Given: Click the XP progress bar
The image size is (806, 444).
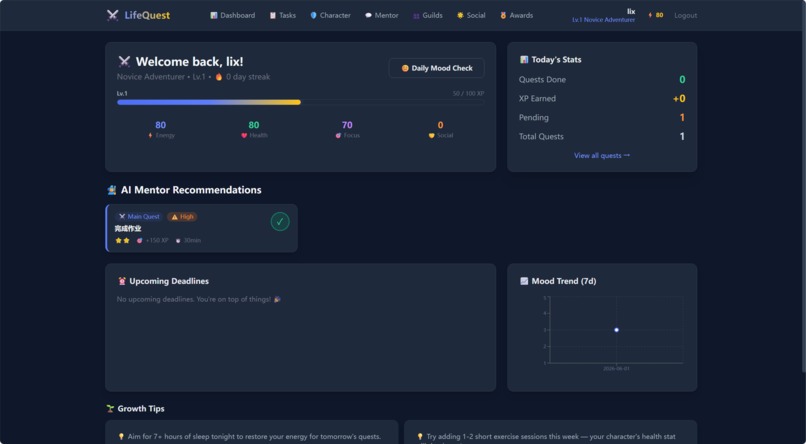Looking at the screenshot, I should point(300,102).
